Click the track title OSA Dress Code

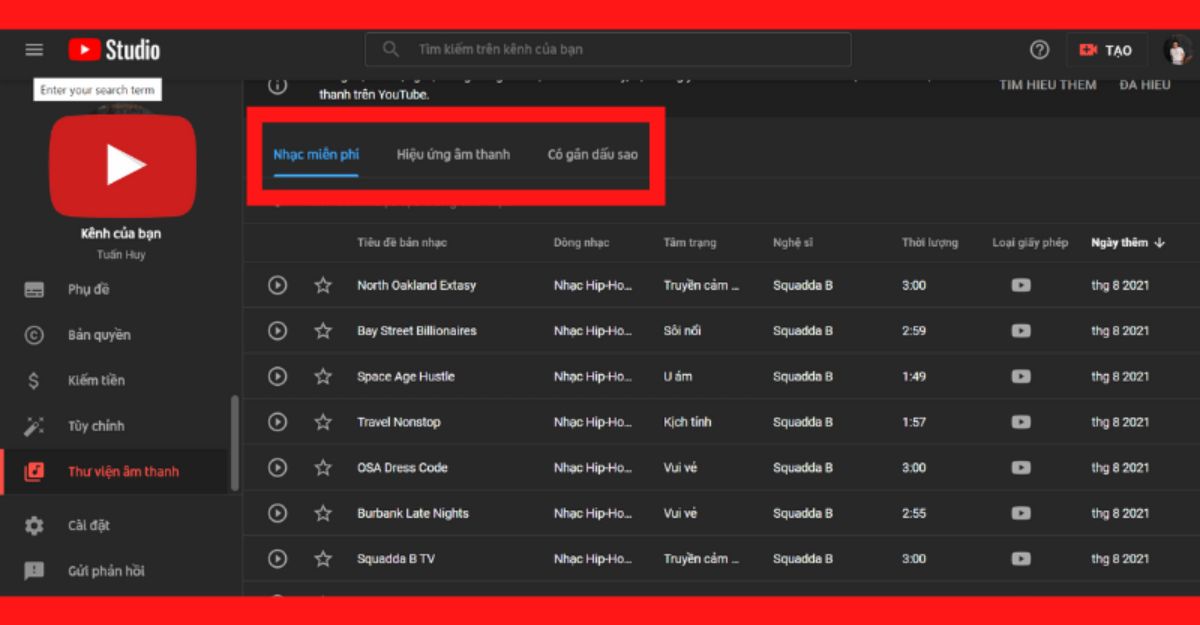pyautogui.click(x=403, y=468)
